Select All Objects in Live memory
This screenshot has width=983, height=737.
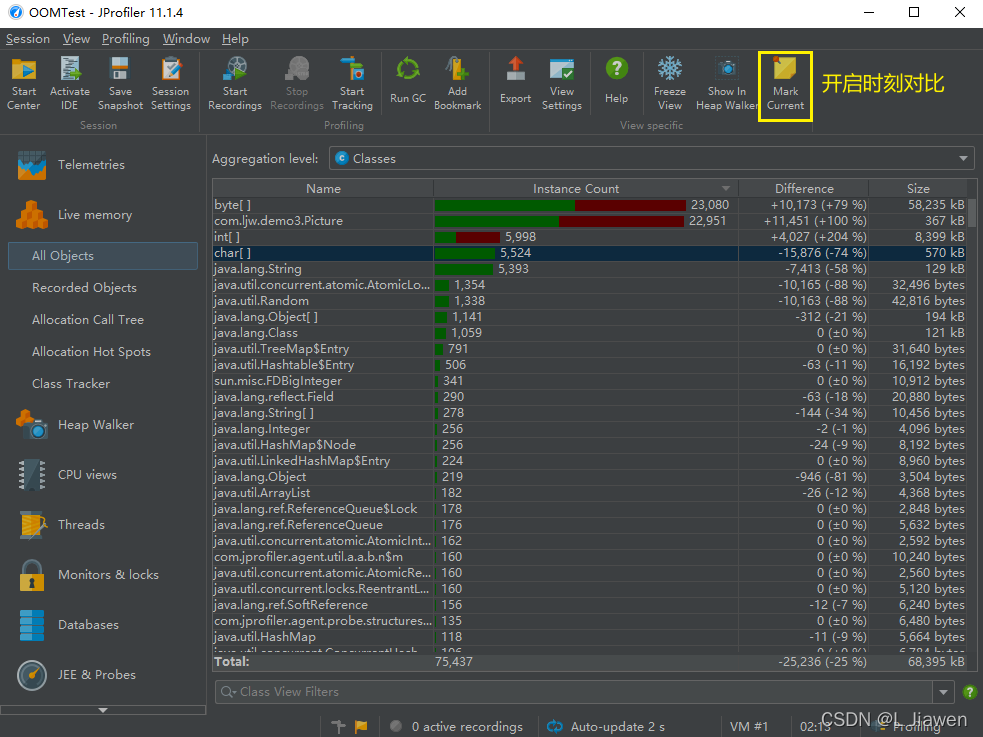103,256
